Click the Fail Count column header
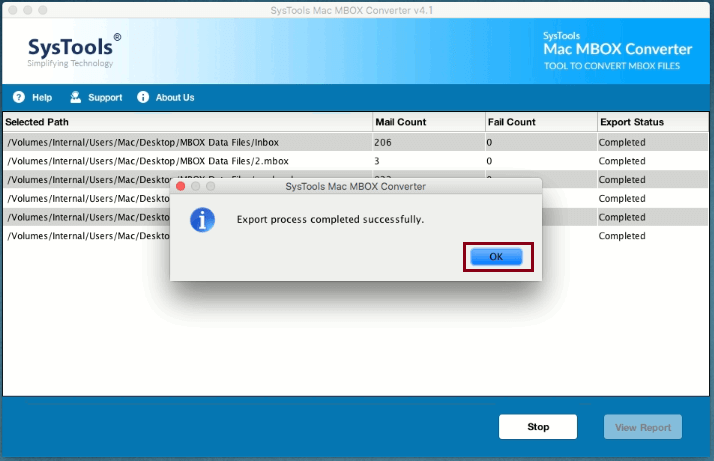Viewport: 714px width, 461px height. tap(511, 122)
